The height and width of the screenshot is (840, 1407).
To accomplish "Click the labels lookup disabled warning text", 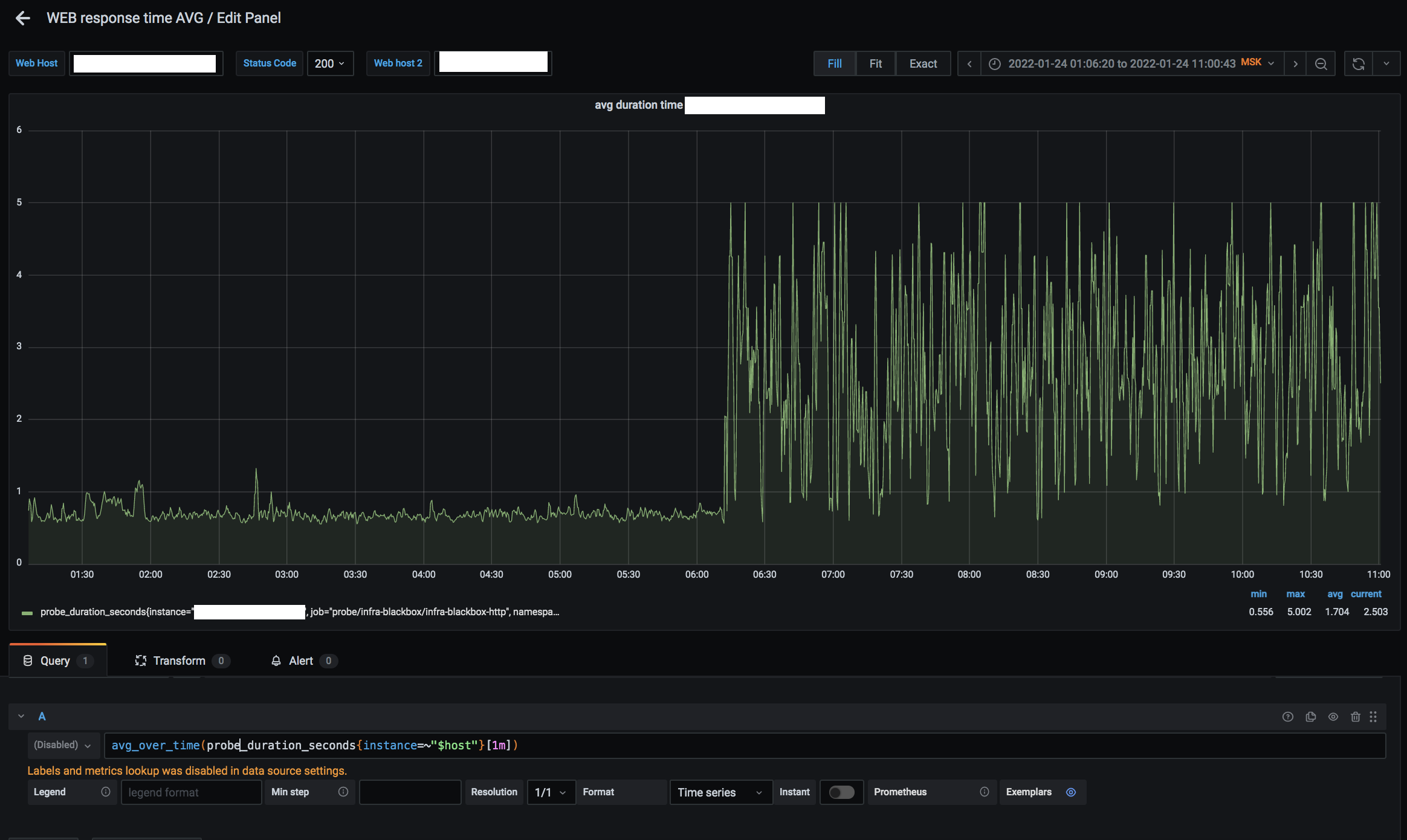I will [187, 771].
